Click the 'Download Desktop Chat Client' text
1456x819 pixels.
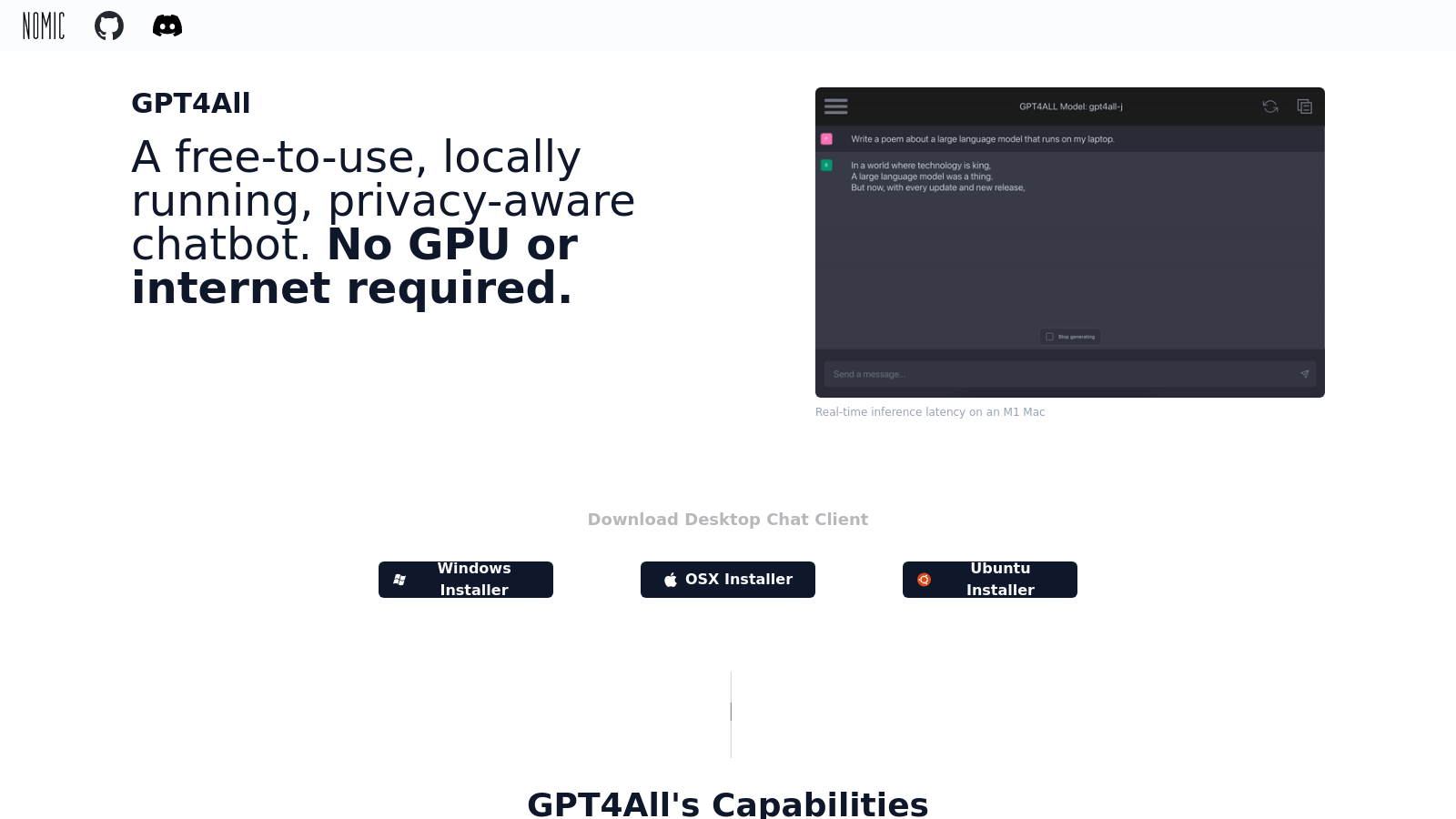click(x=728, y=520)
